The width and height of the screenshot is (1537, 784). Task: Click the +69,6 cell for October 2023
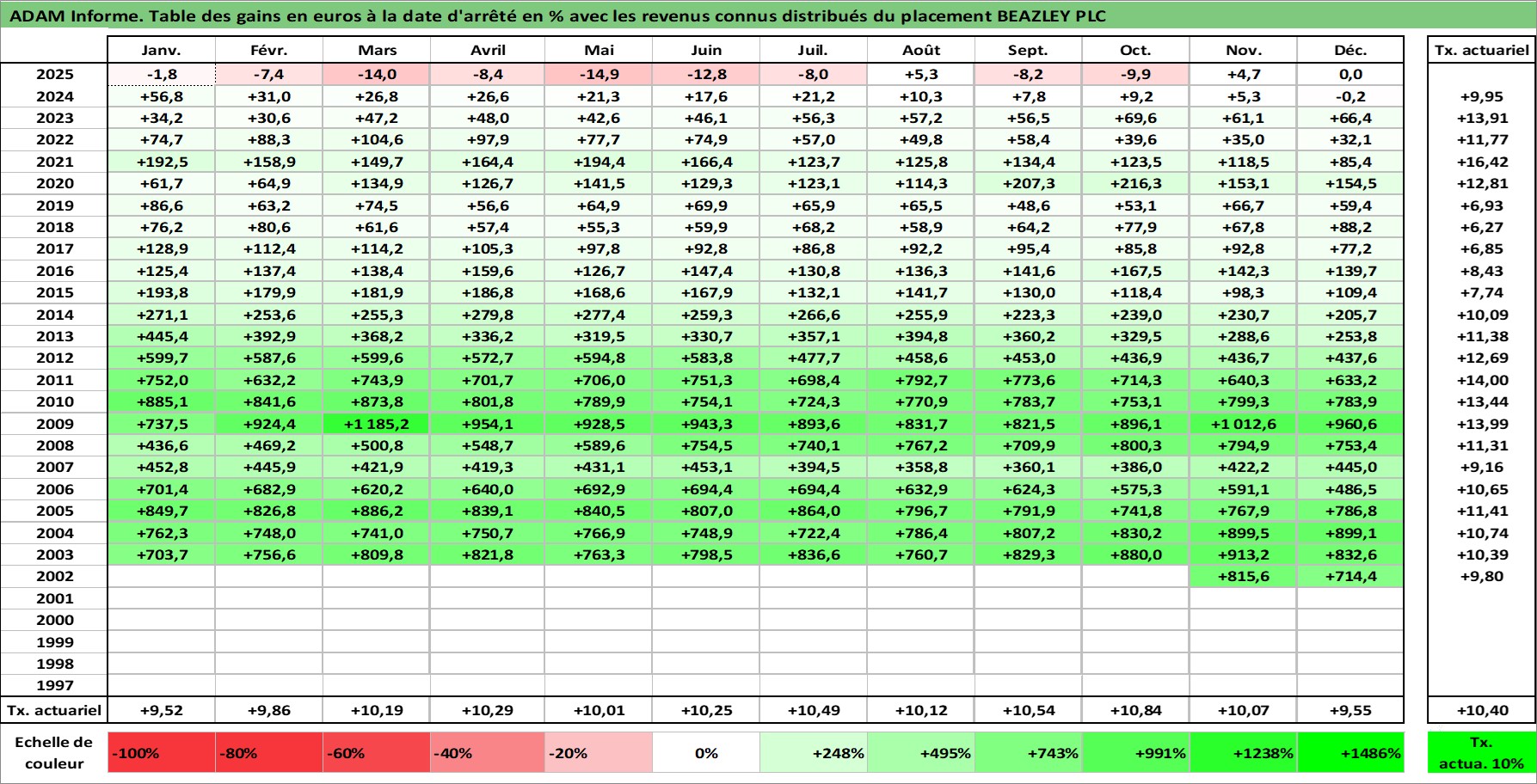point(1135,119)
